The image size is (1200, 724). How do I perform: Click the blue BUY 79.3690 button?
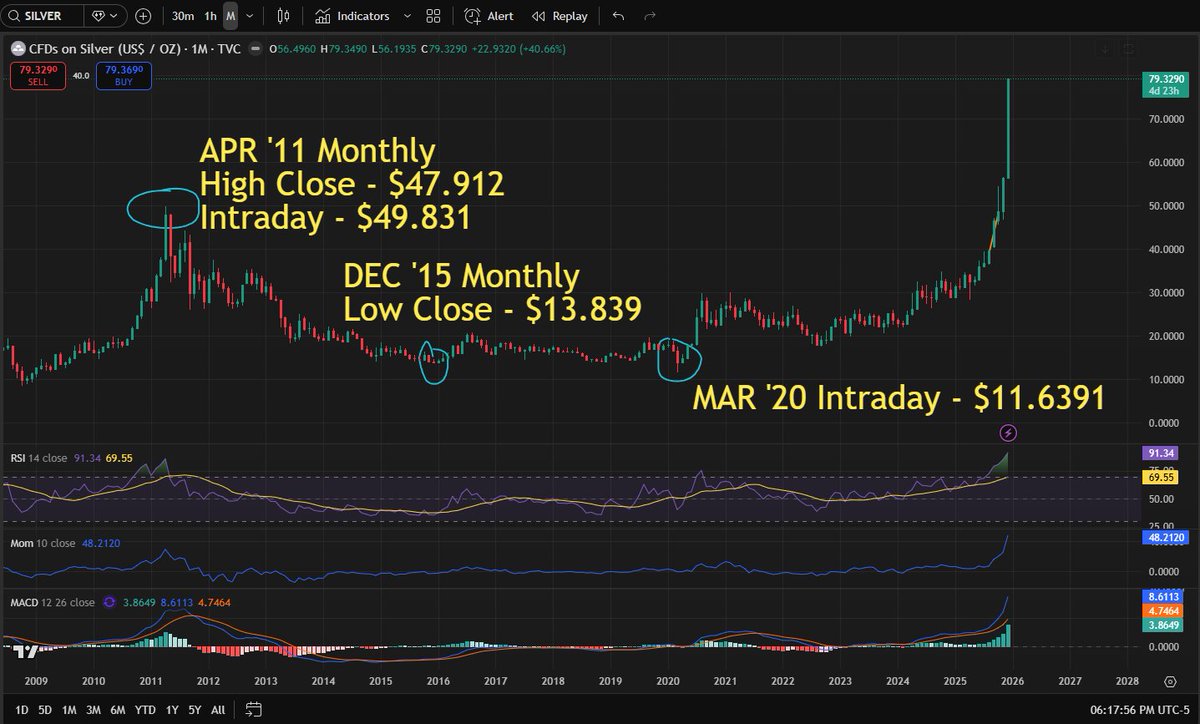point(123,75)
